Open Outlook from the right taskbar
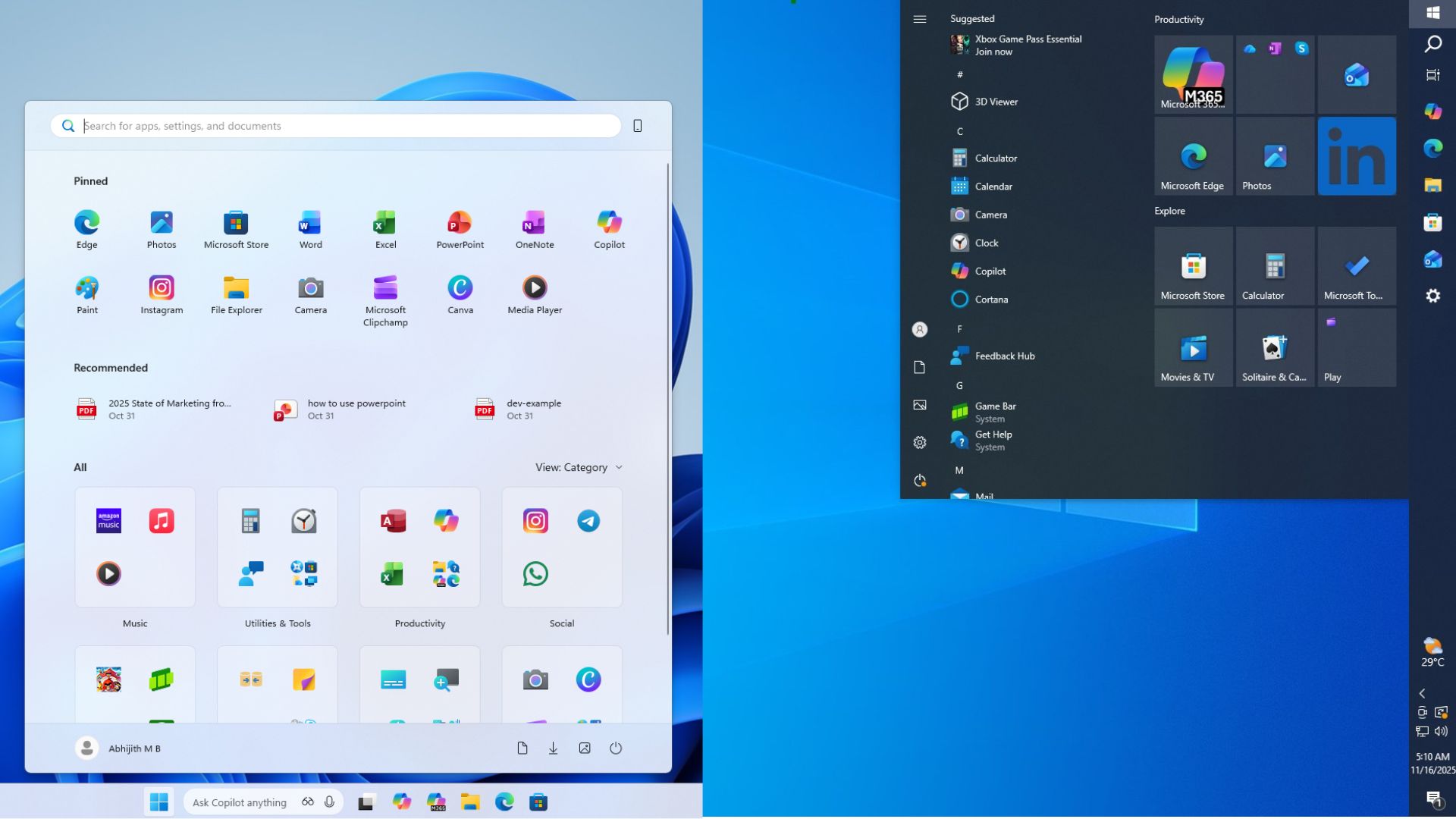This screenshot has height=819, width=1456. click(x=1433, y=259)
